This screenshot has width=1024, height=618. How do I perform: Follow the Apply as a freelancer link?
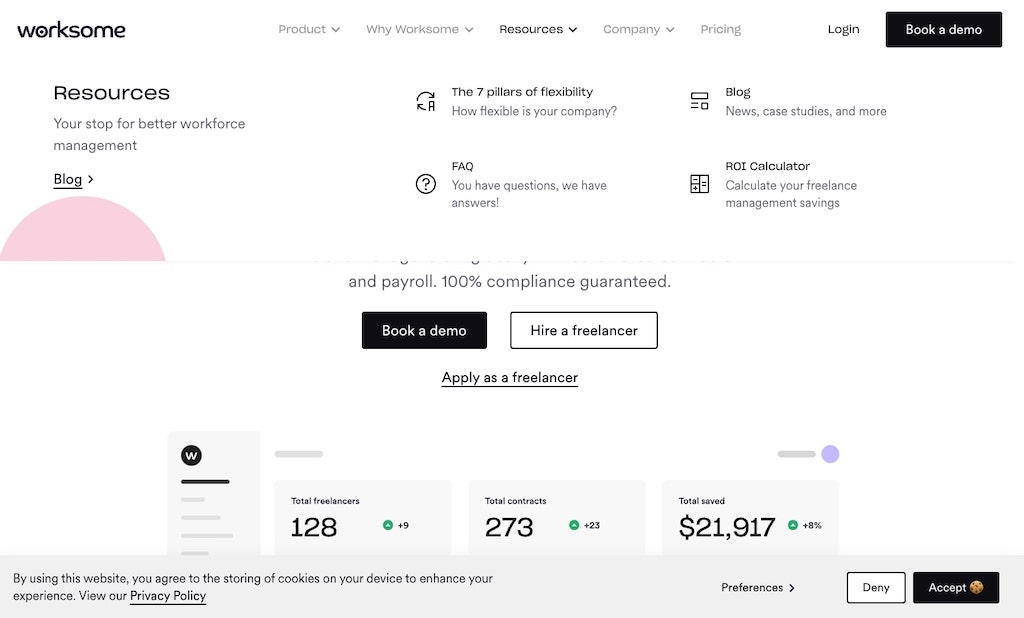pos(509,378)
